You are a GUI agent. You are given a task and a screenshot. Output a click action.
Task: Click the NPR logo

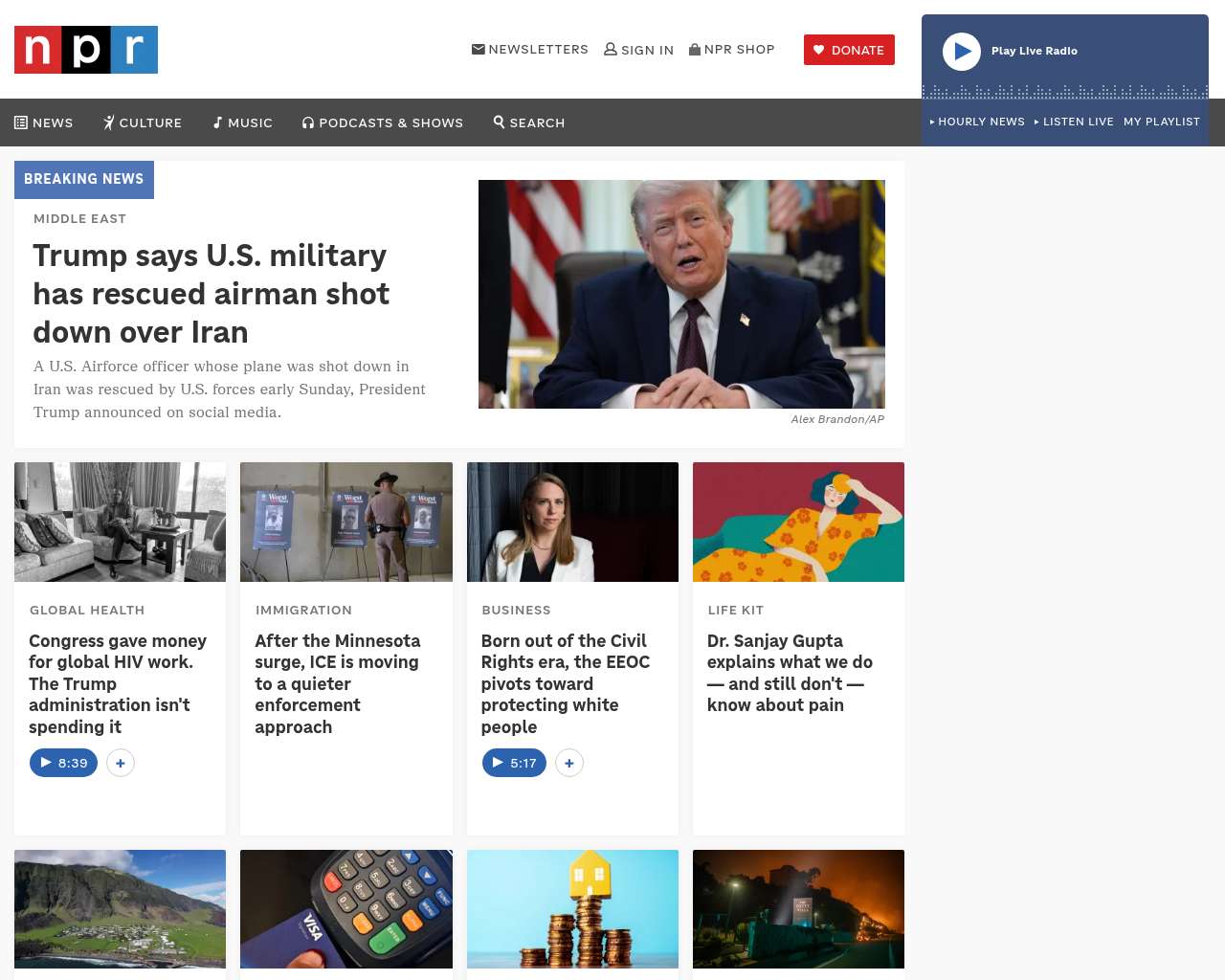click(86, 50)
